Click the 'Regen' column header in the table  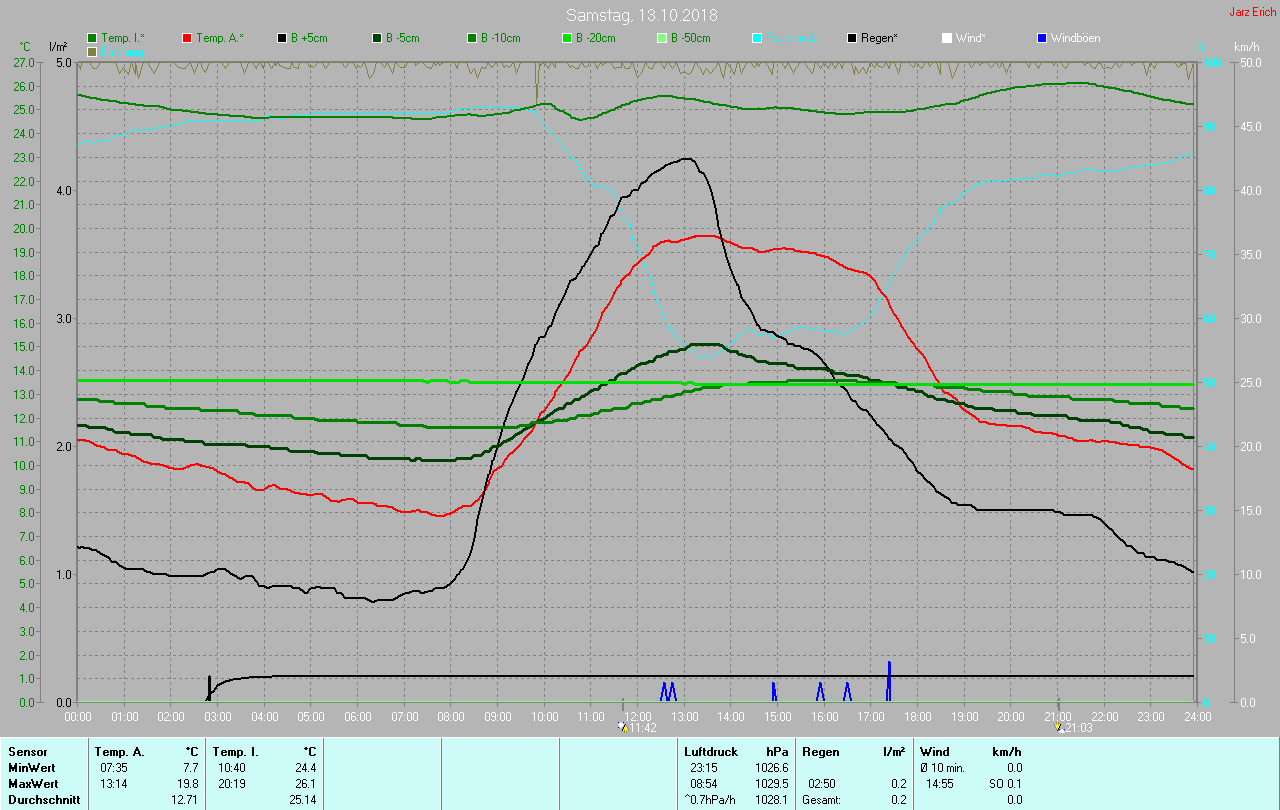[x=821, y=752]
